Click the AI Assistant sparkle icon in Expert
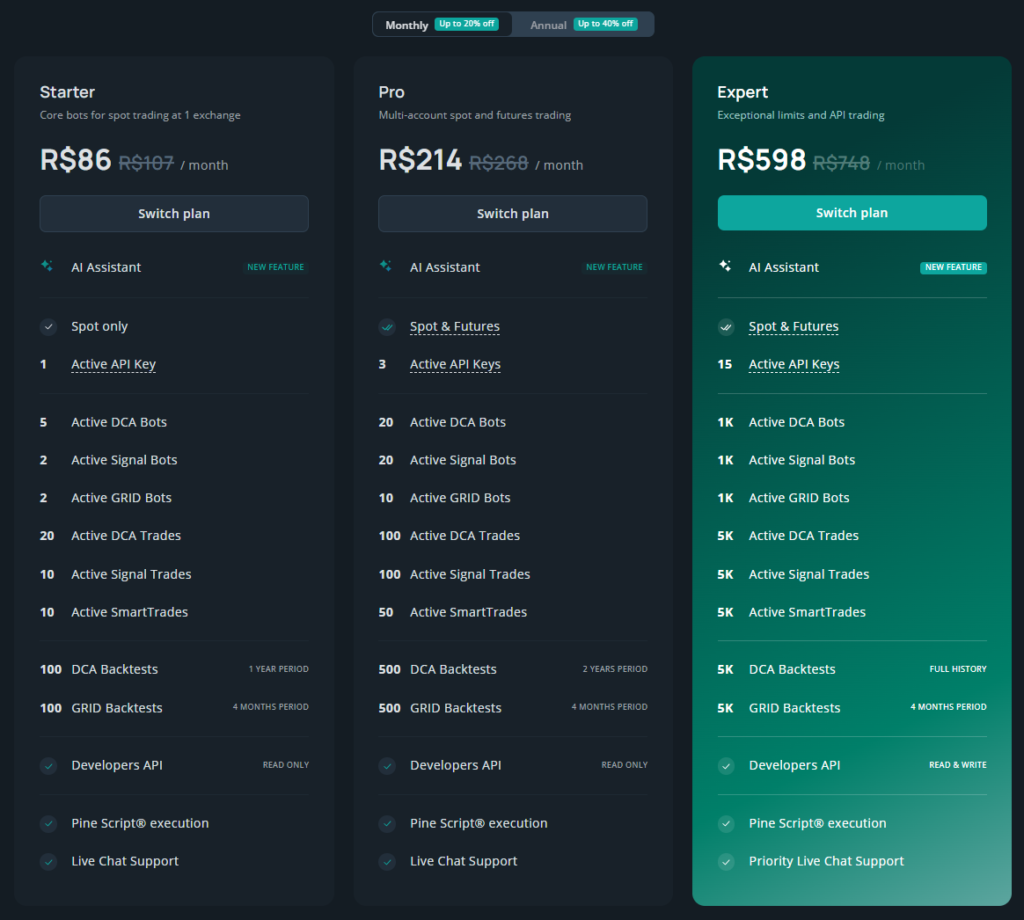This screenshot has width=1024, height=920. 725,266
